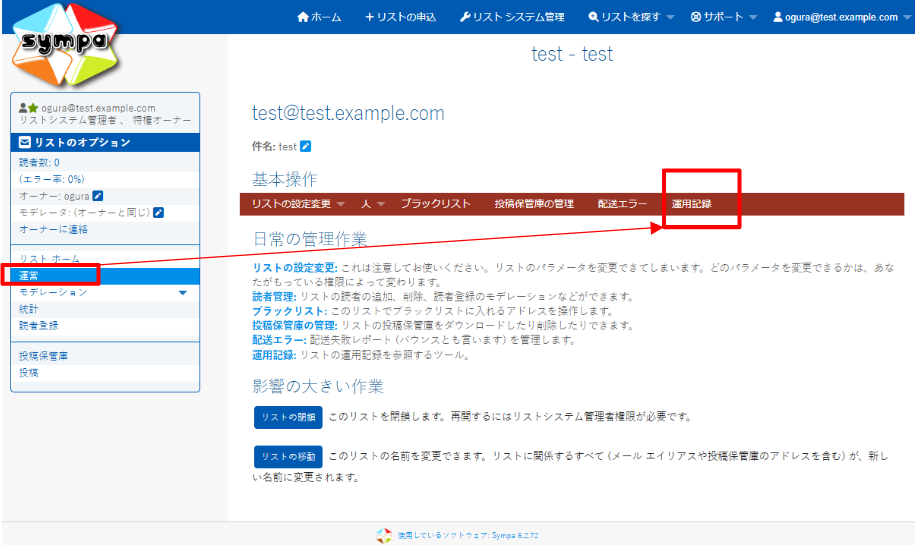Select 運営 in the sidebar
This screenshot has width=915, height=545.
[x=105, y=275]
